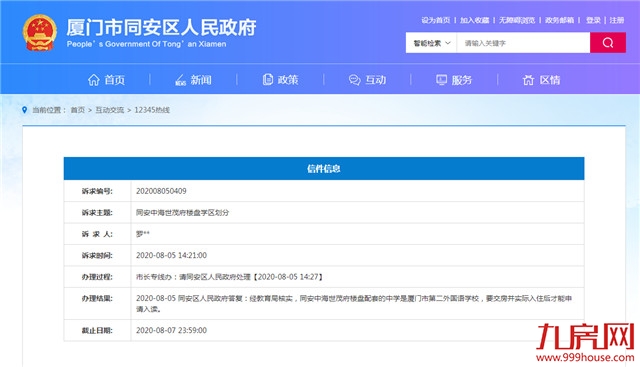Select the 办理结果 reply text
640x367 pixels.
tap(354, 304)
